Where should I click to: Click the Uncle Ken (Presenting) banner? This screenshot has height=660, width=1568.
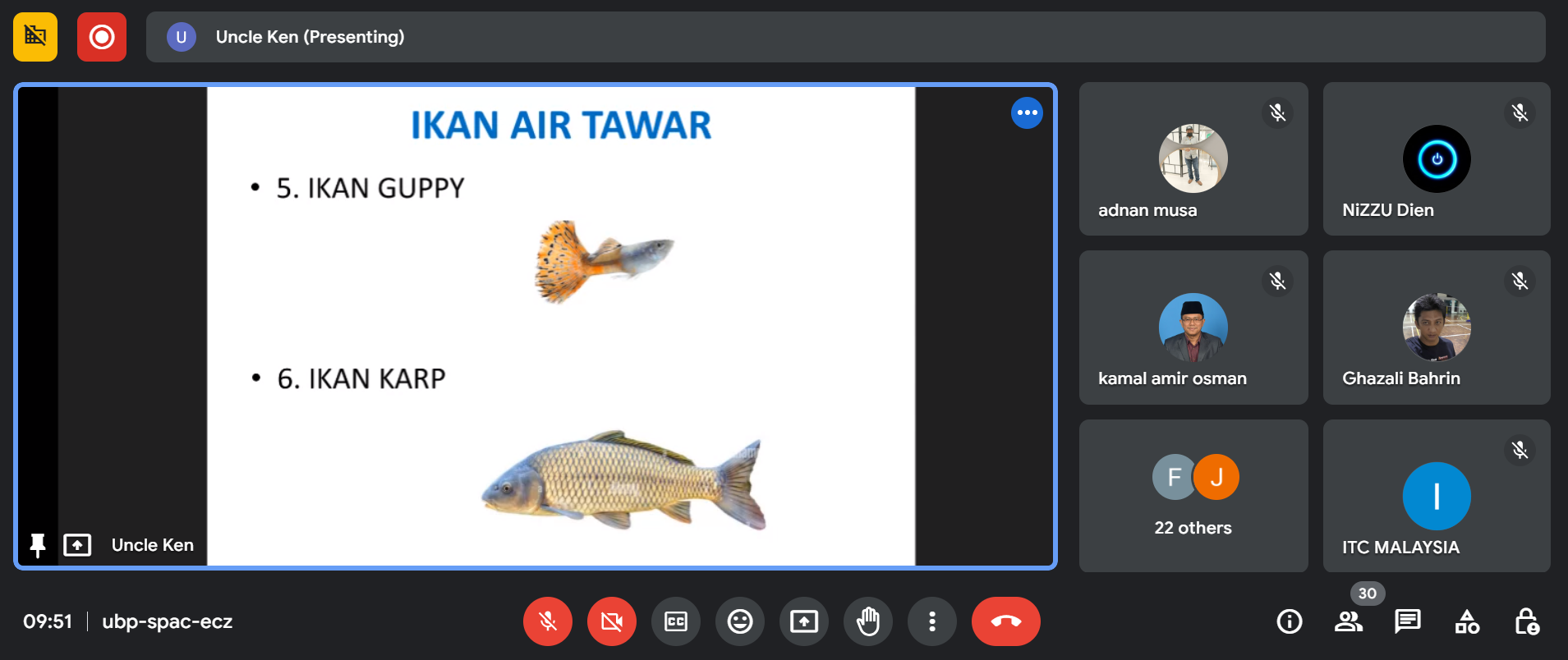(x=846, y=37)
